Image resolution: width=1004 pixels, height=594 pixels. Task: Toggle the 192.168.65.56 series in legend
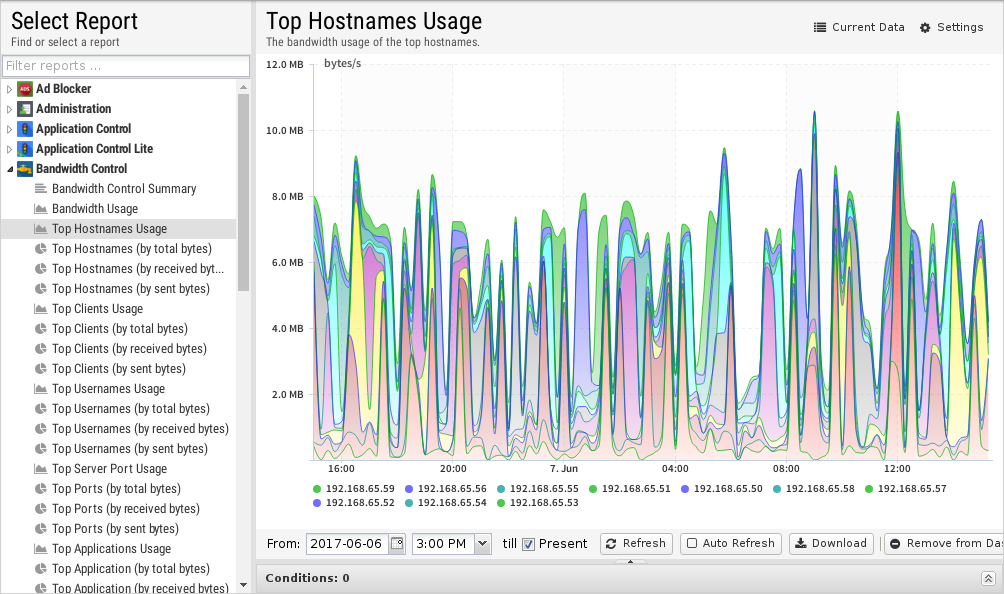coord(446,488)
